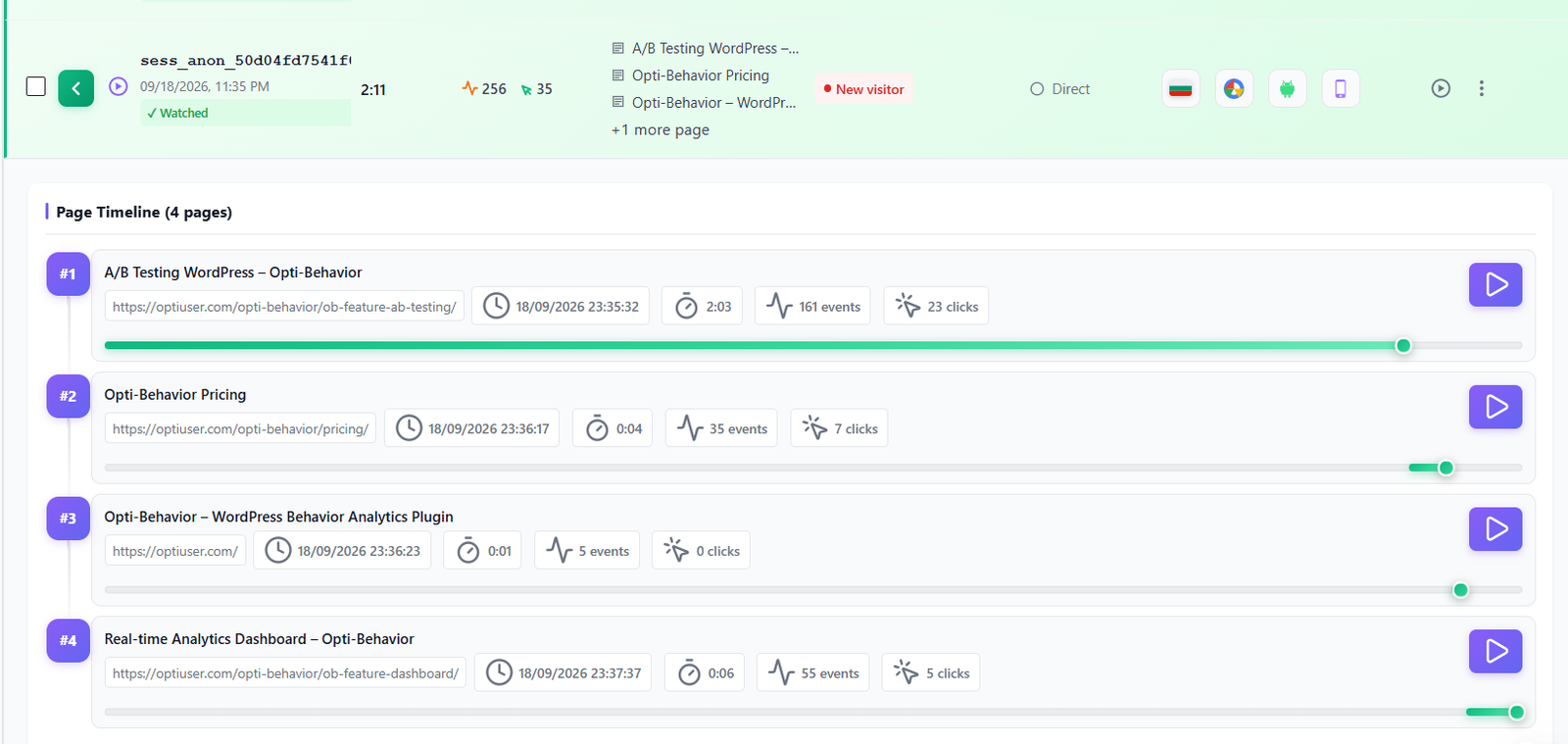The width and height of the screenshot is (1568, 744).
Task: Collapse session details with green chevron button
Action: (76, 88)
